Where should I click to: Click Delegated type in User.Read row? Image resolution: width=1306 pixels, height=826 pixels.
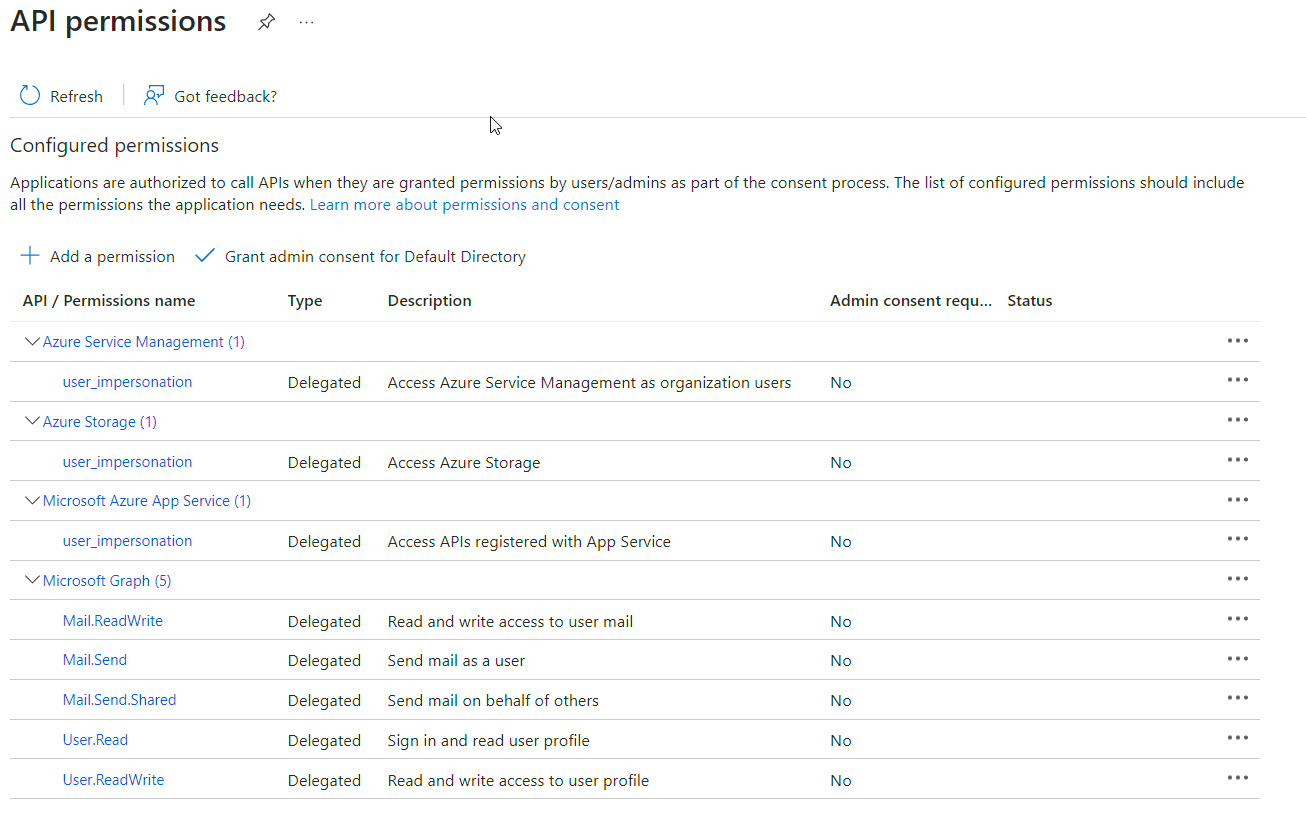(x=324, y=741)
